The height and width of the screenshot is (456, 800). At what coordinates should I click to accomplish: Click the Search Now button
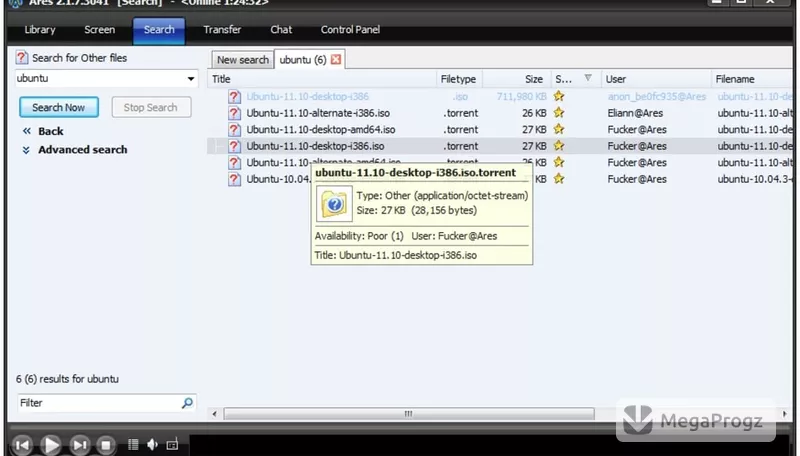pyautogui.click(x=59, y=108)
